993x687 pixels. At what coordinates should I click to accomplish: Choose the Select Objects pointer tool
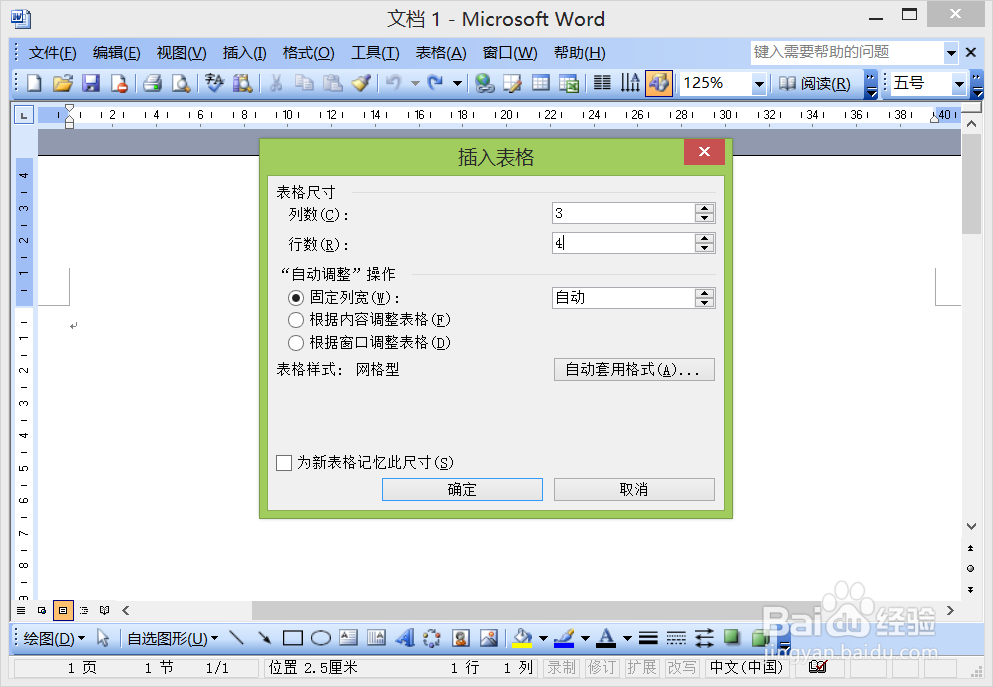(103, 638)
